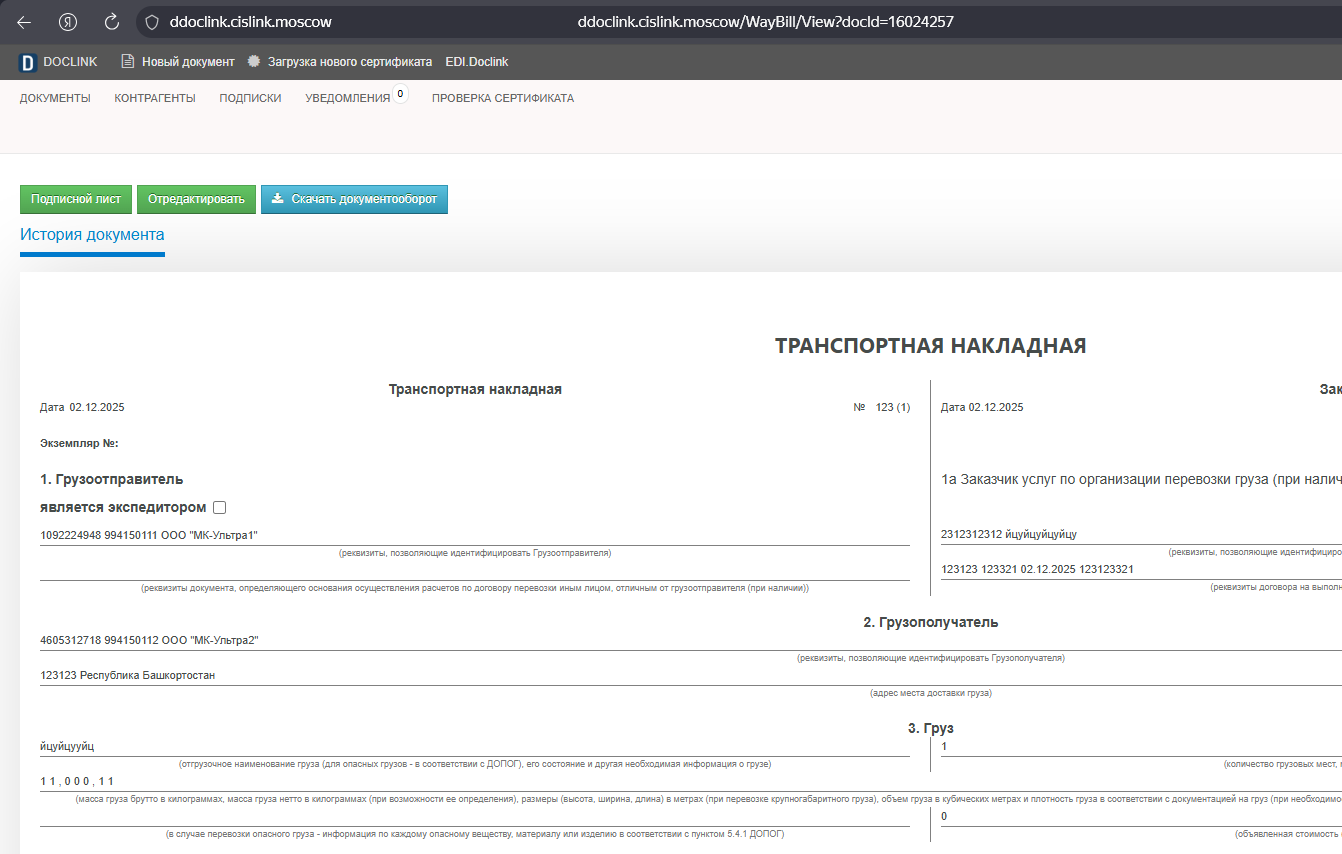This screenshot has width=1342, height=854.
Task: Open the УВЕДОМЛЕНИЯ menu item
Action: click(x=348, y=98)
